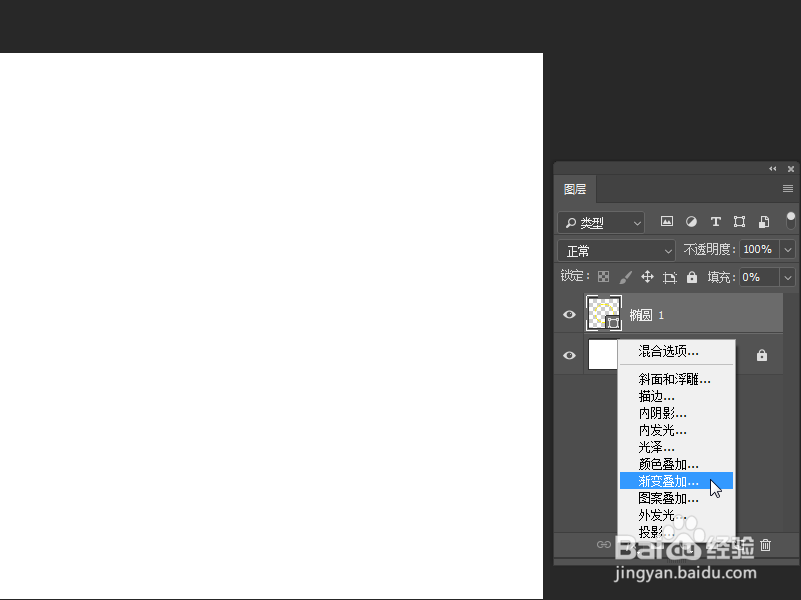
Task: Click lock position move icon
Action: tap(647, 277)
